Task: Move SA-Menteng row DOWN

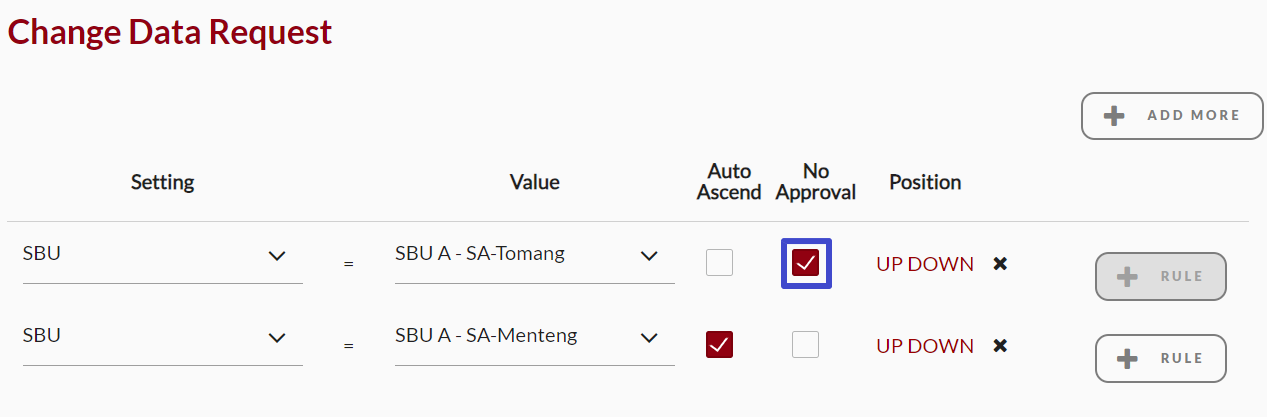Action: [x=947, y=346]
